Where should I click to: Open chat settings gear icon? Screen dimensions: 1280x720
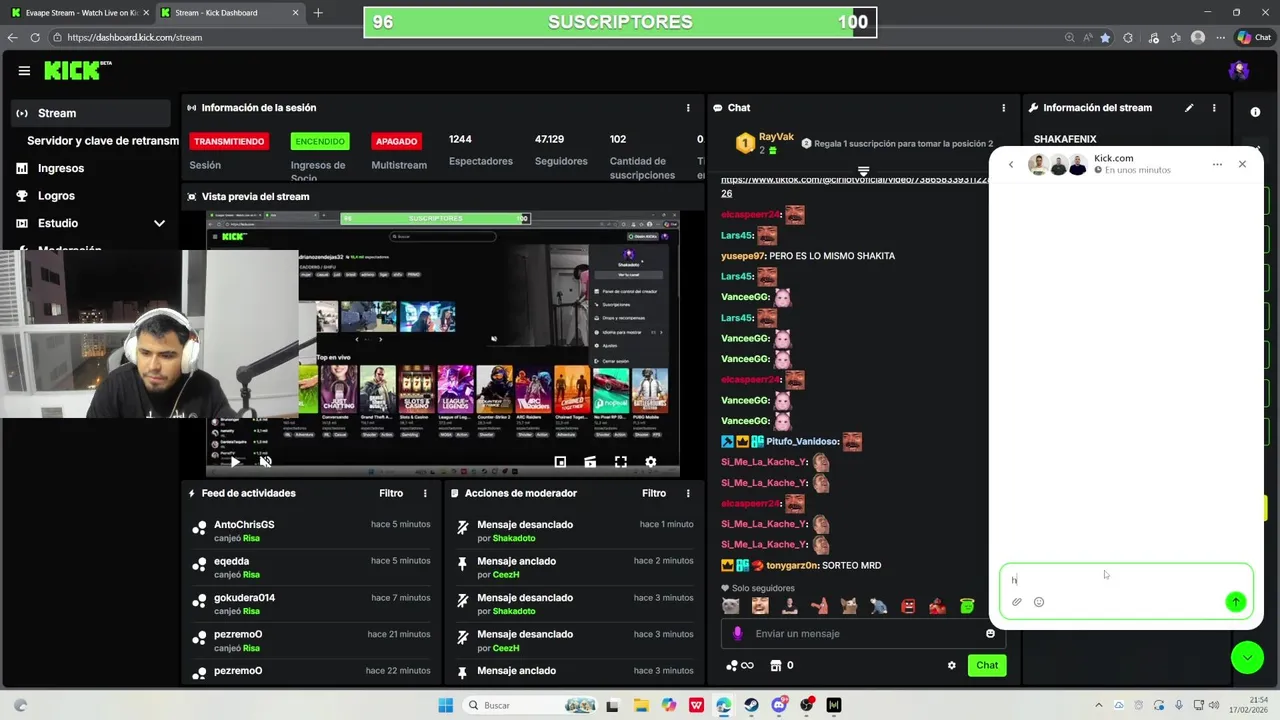point(951,665)
